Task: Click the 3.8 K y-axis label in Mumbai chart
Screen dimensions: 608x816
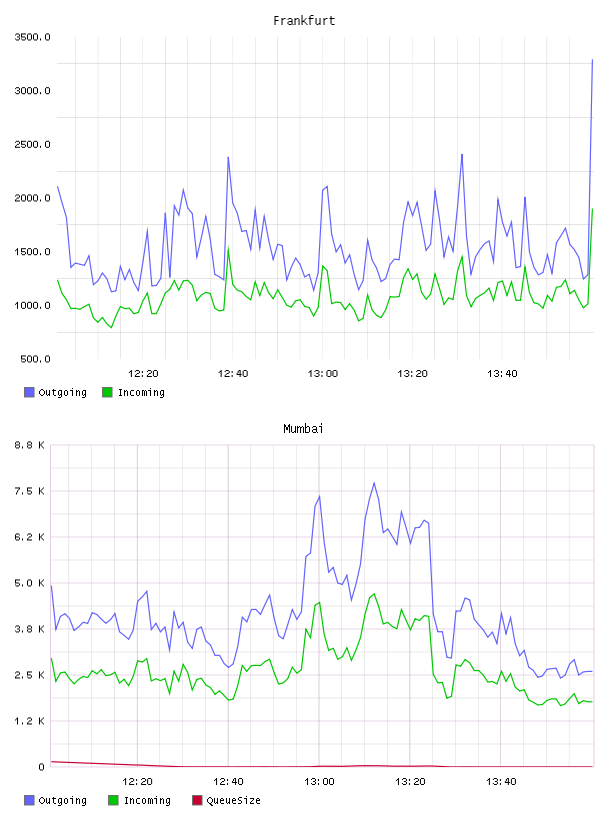Action: tap(29, 629)
